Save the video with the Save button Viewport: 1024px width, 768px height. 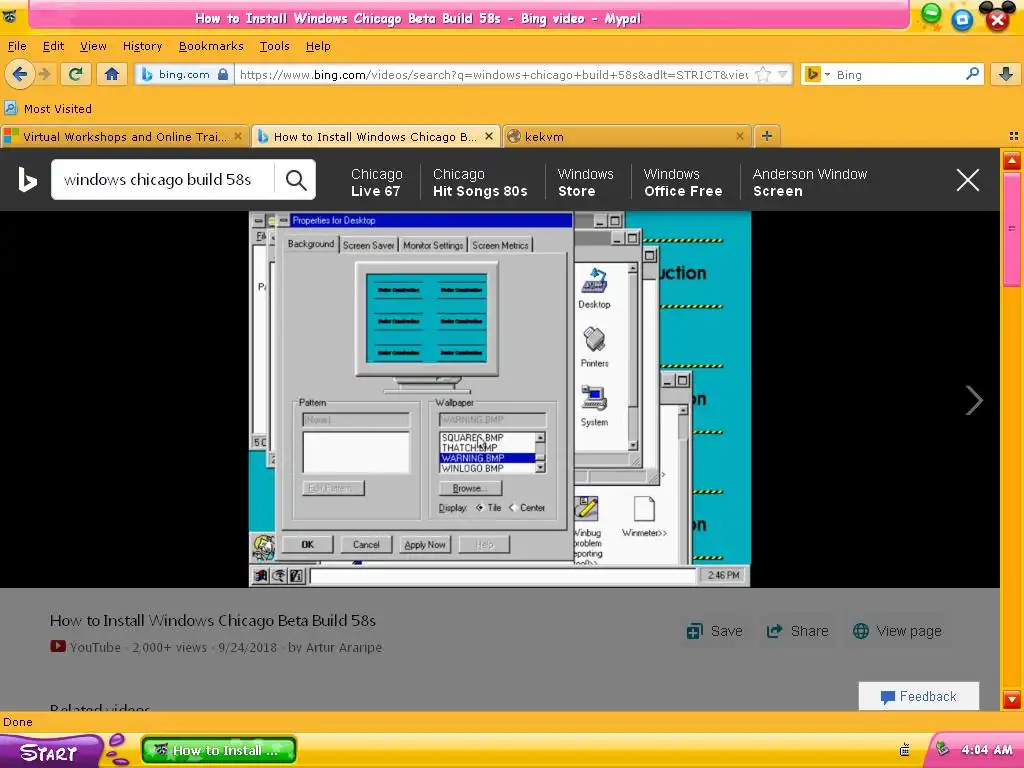pos(714,631)
